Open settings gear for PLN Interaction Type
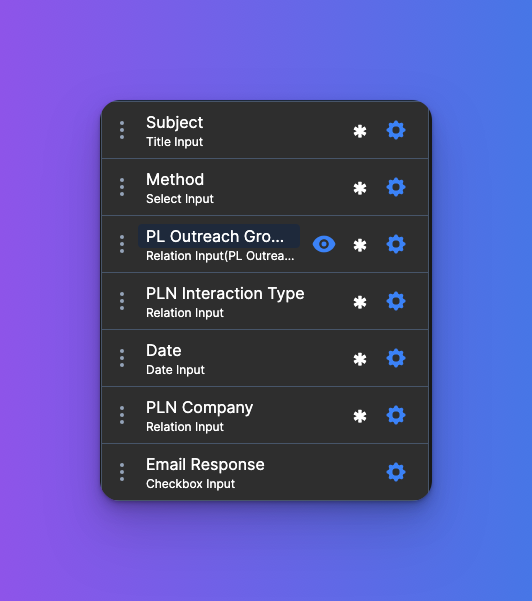The width and height of the screenshot is (532, 601). pyautogui.click(x=396, y=301)
